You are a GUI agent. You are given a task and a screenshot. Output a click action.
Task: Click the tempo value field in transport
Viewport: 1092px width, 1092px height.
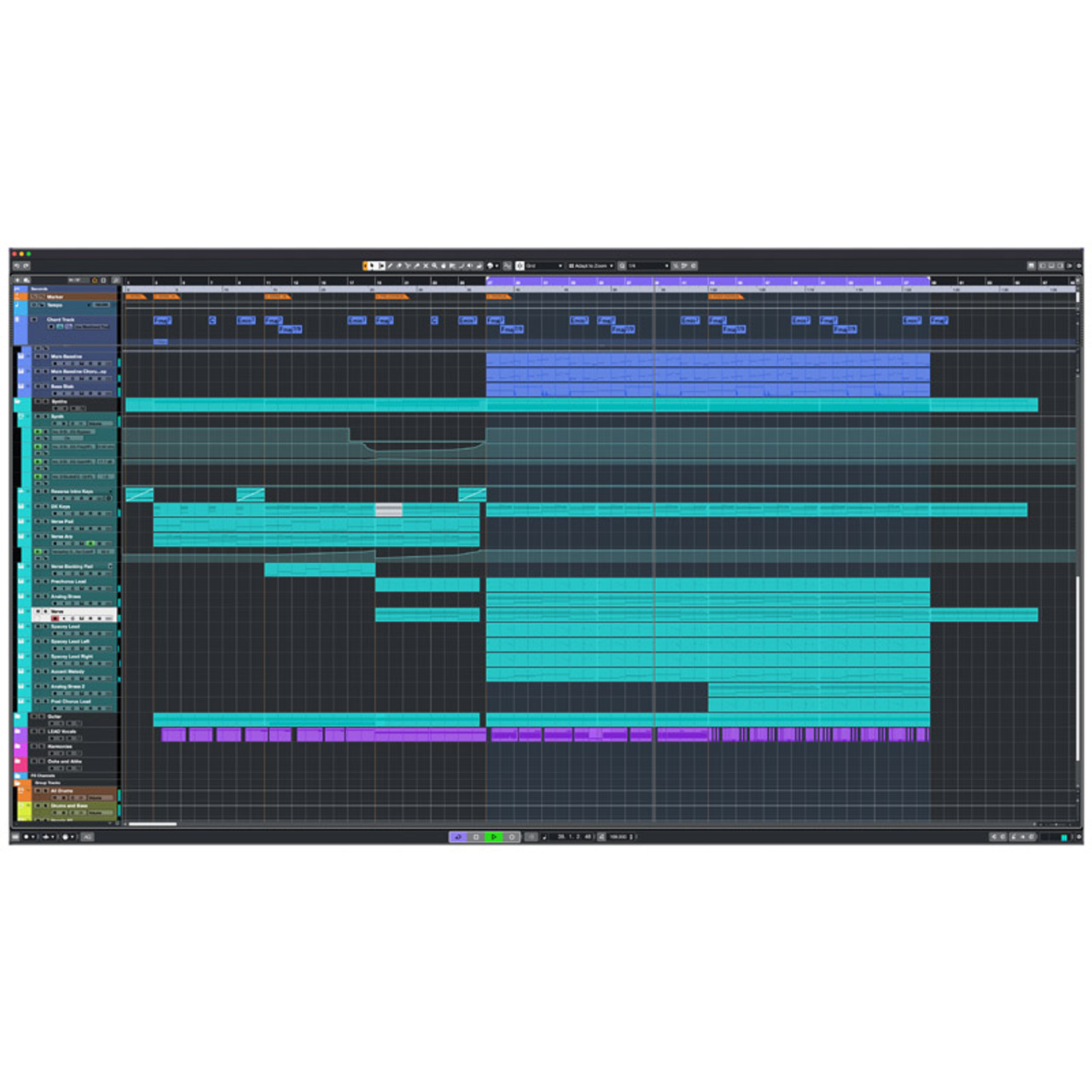(618, 837)
